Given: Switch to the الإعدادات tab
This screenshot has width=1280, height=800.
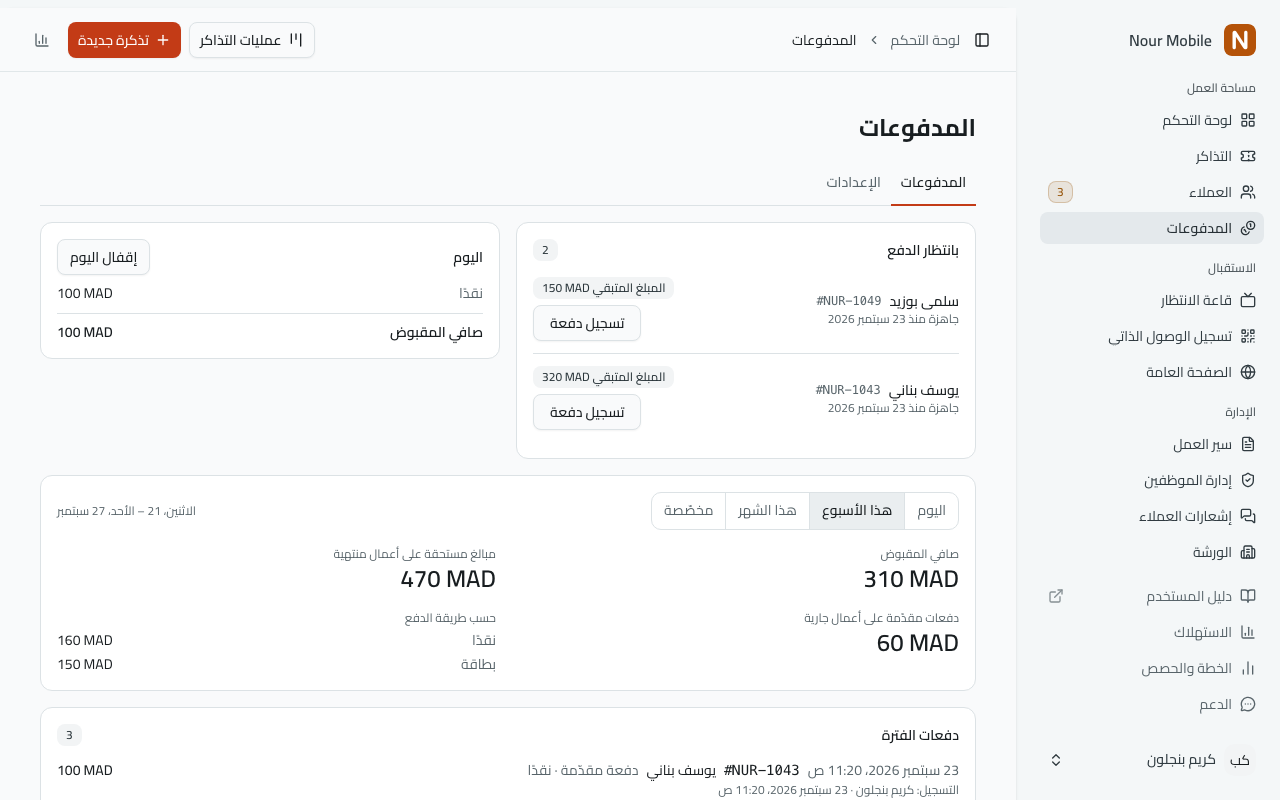Looking at the screenshot, I should [x=853, y=182].
